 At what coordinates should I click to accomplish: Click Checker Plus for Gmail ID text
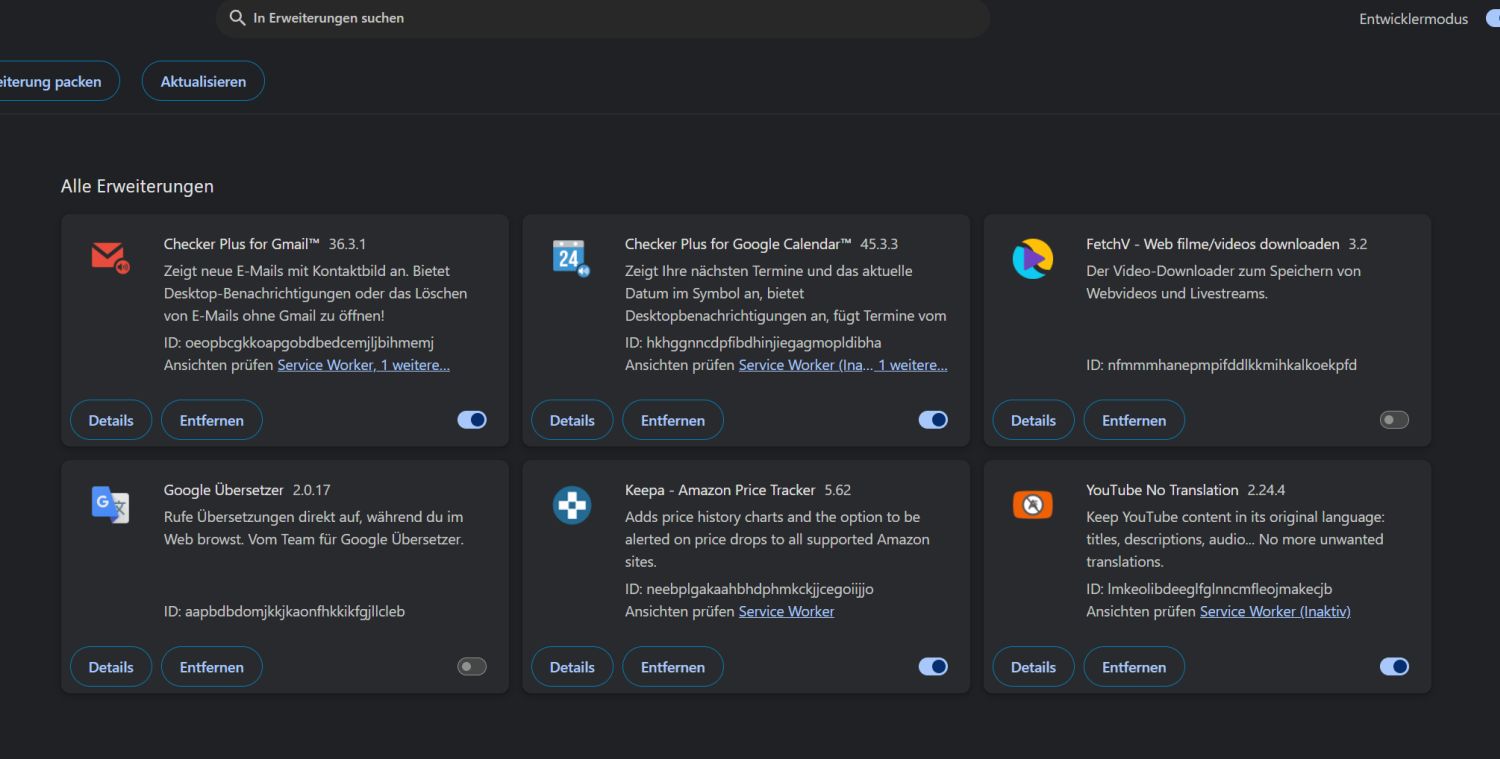click(299, 342)
